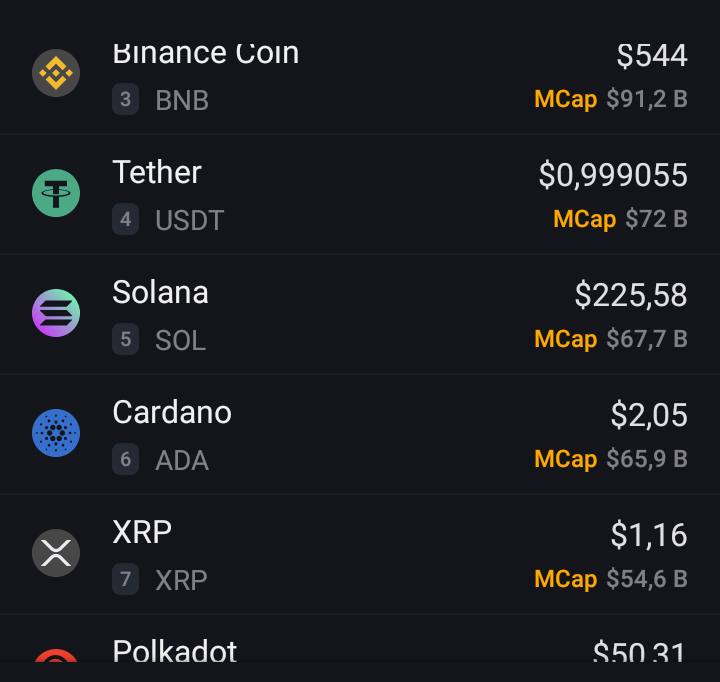The image size is (720, 682).
Task: Select the rank 7 badge beside XRP ticker
Action: (x=125, y=579)
